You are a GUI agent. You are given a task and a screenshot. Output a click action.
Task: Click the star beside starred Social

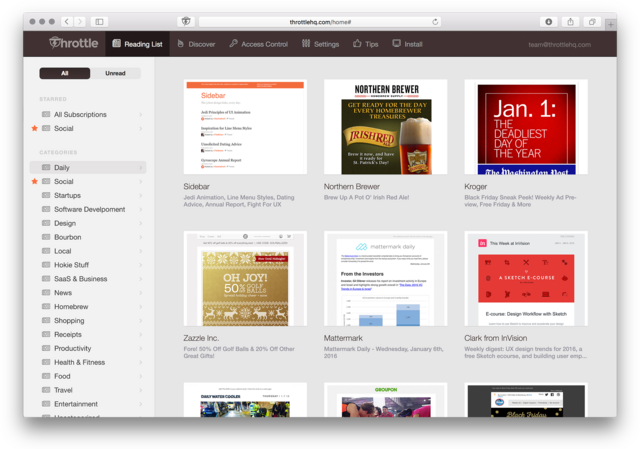pyautogui.click(x=35, y=128)
